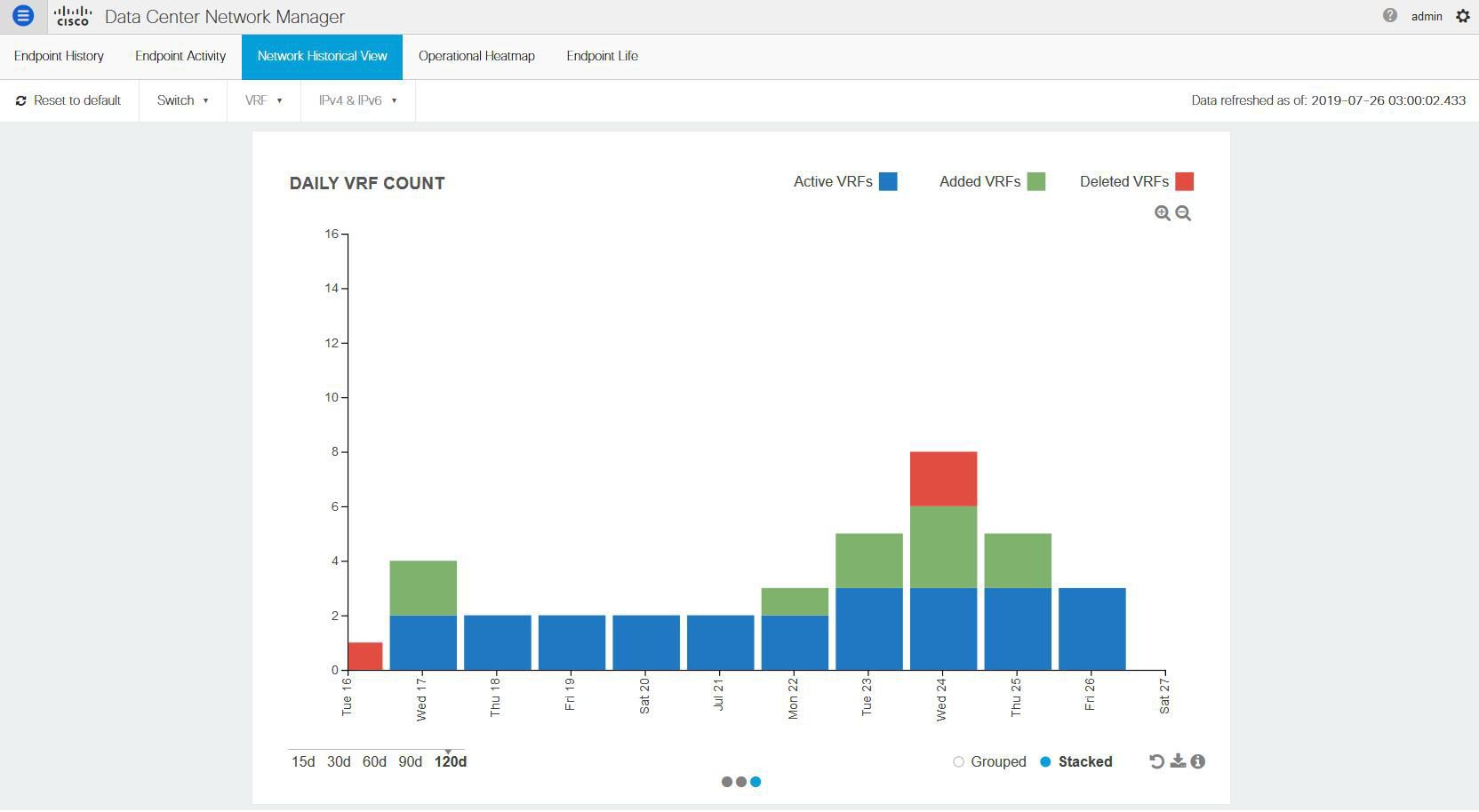Click the Active VRFs blue swatch

click(x=888, y=181)
